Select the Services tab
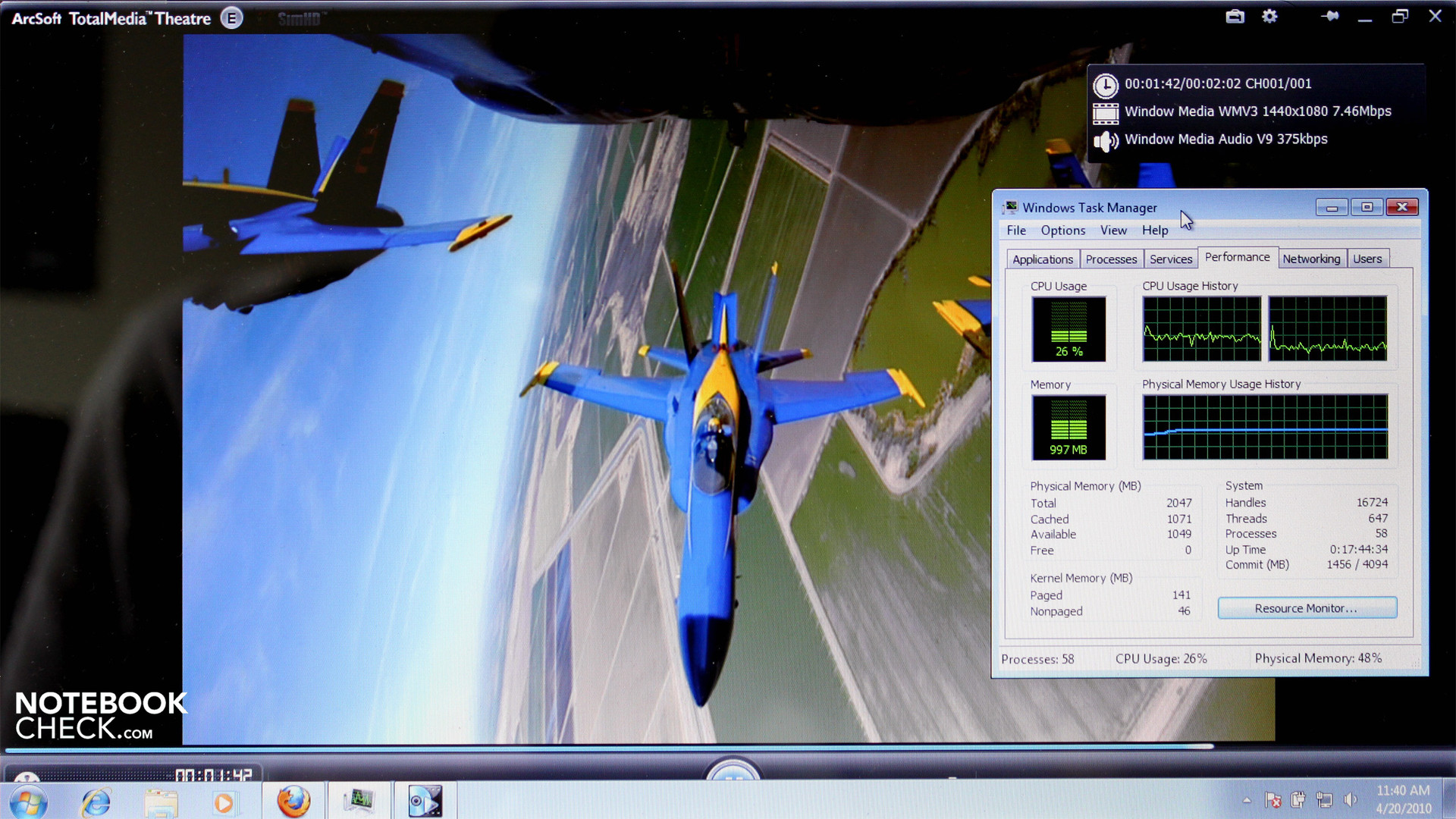The width and height of the screenshot is (1456, 819). pos(1170,259)
